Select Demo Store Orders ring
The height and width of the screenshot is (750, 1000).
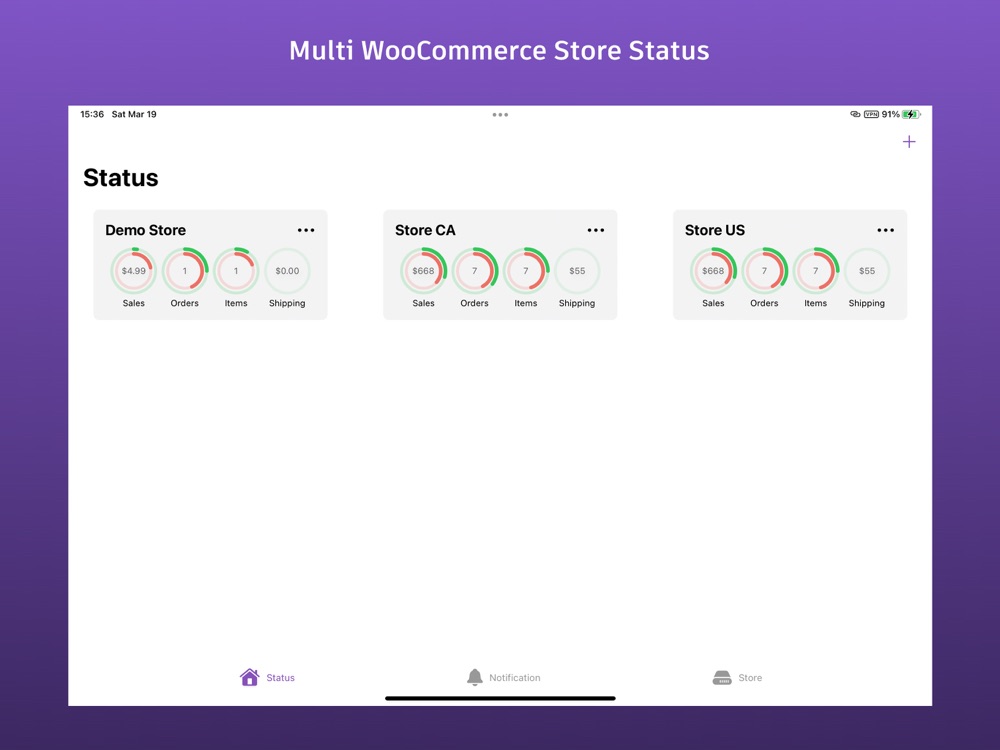(185, 270)
